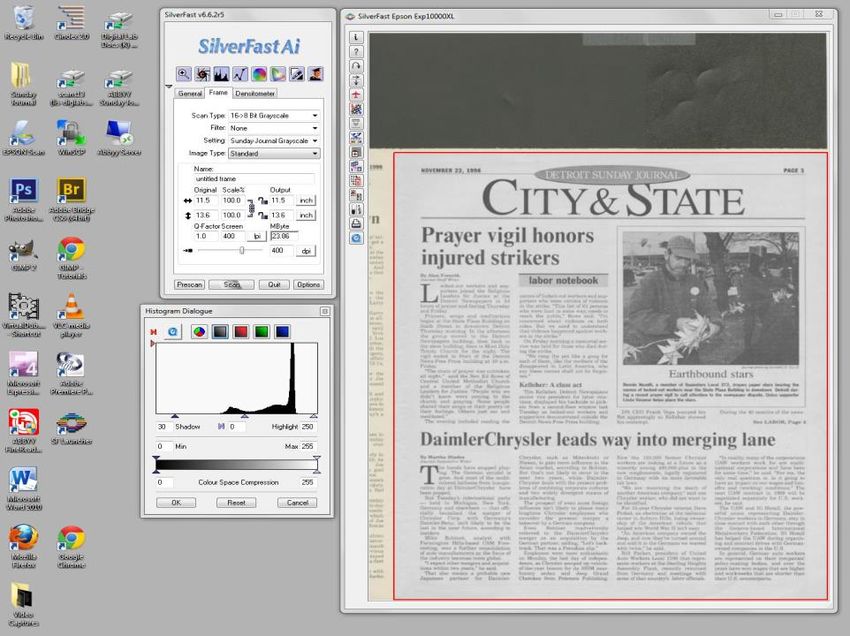Select the blue channel histogram button
Screen dimensions: 850x636
pos(282,331)
